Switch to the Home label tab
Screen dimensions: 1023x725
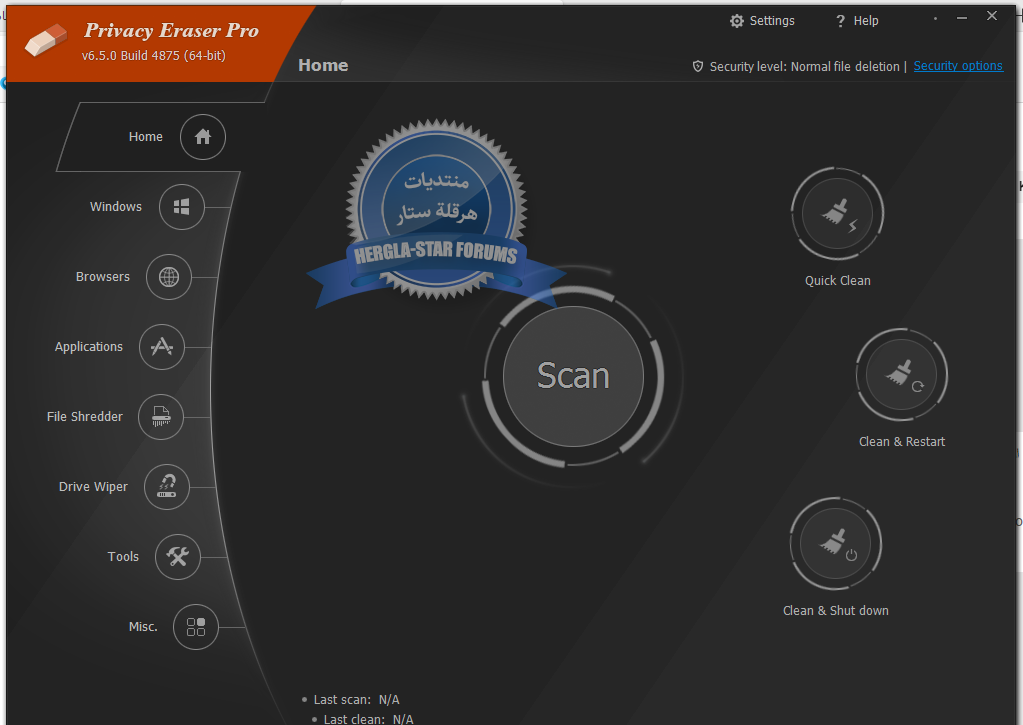pos(145,136)
